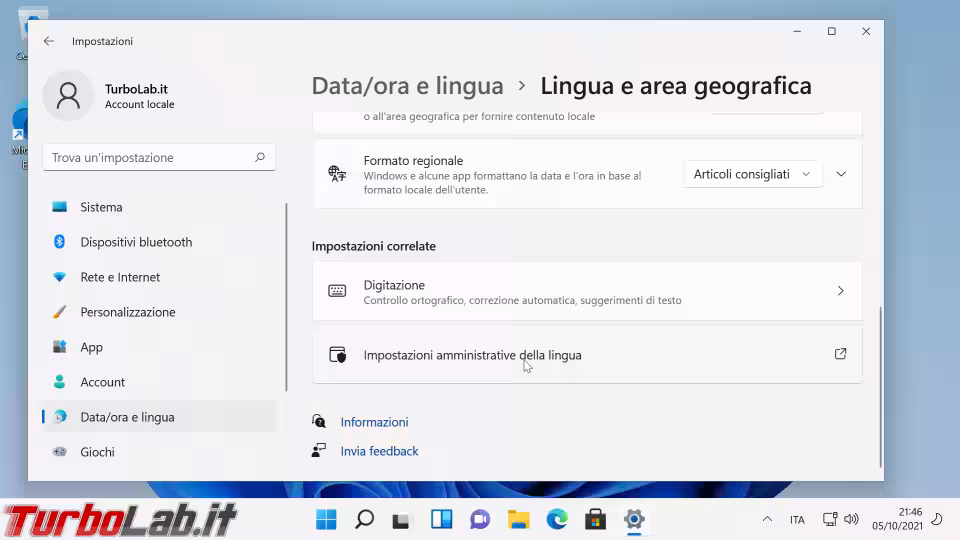Click the Account person icon in sidebar
The height and width of the screenshot is (540, 960).
click(x=59, y=381)
